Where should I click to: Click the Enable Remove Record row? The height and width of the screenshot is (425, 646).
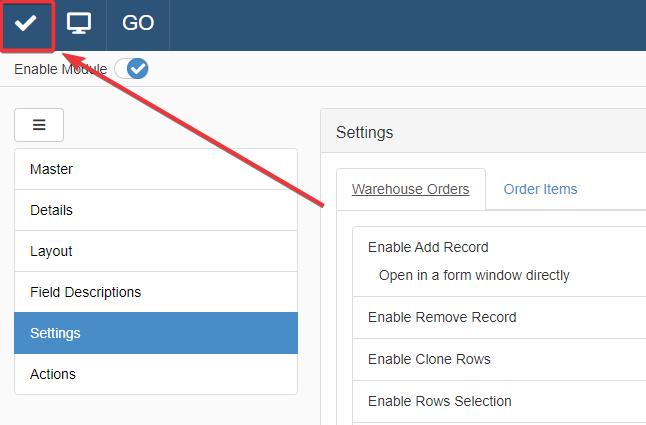click(442, 317)
